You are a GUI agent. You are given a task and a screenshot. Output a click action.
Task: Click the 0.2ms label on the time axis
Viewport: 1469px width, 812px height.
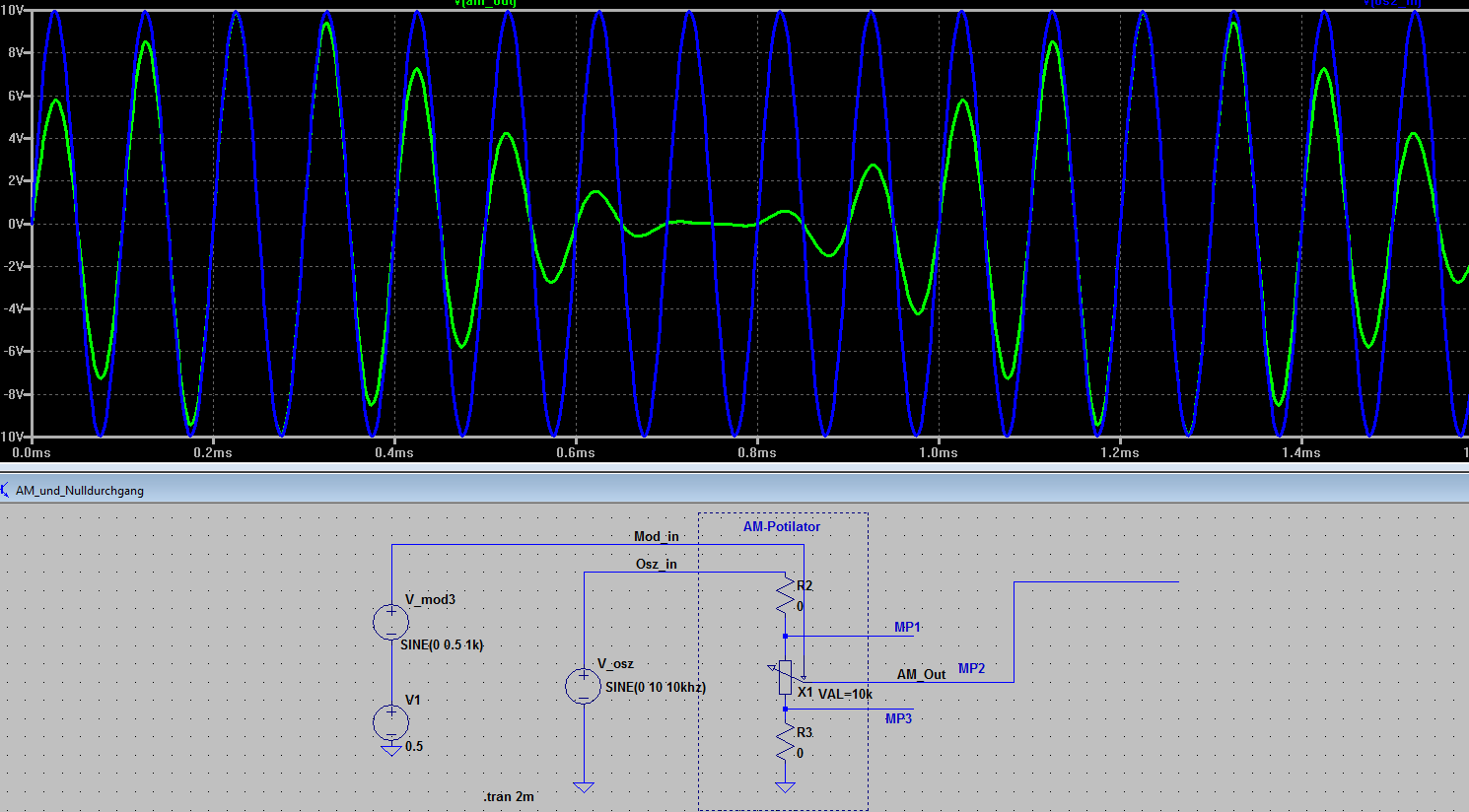pyautogui.click(x=212, y=452)
